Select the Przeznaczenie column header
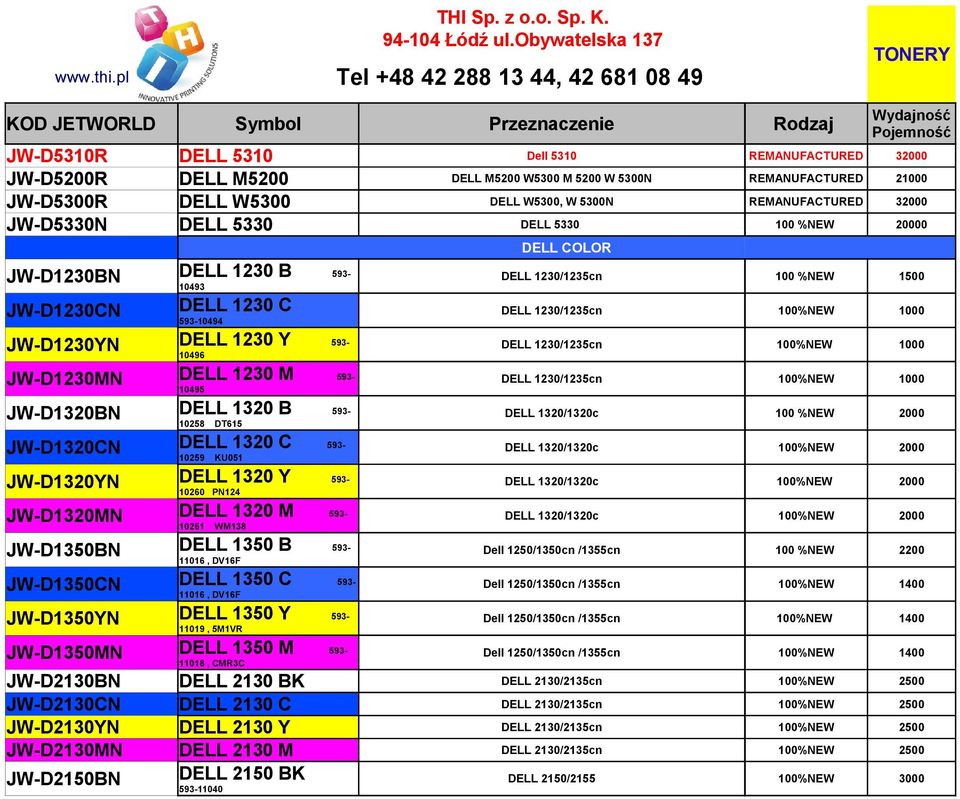Viewport: 960px width, 799px height. click(552, 124)
